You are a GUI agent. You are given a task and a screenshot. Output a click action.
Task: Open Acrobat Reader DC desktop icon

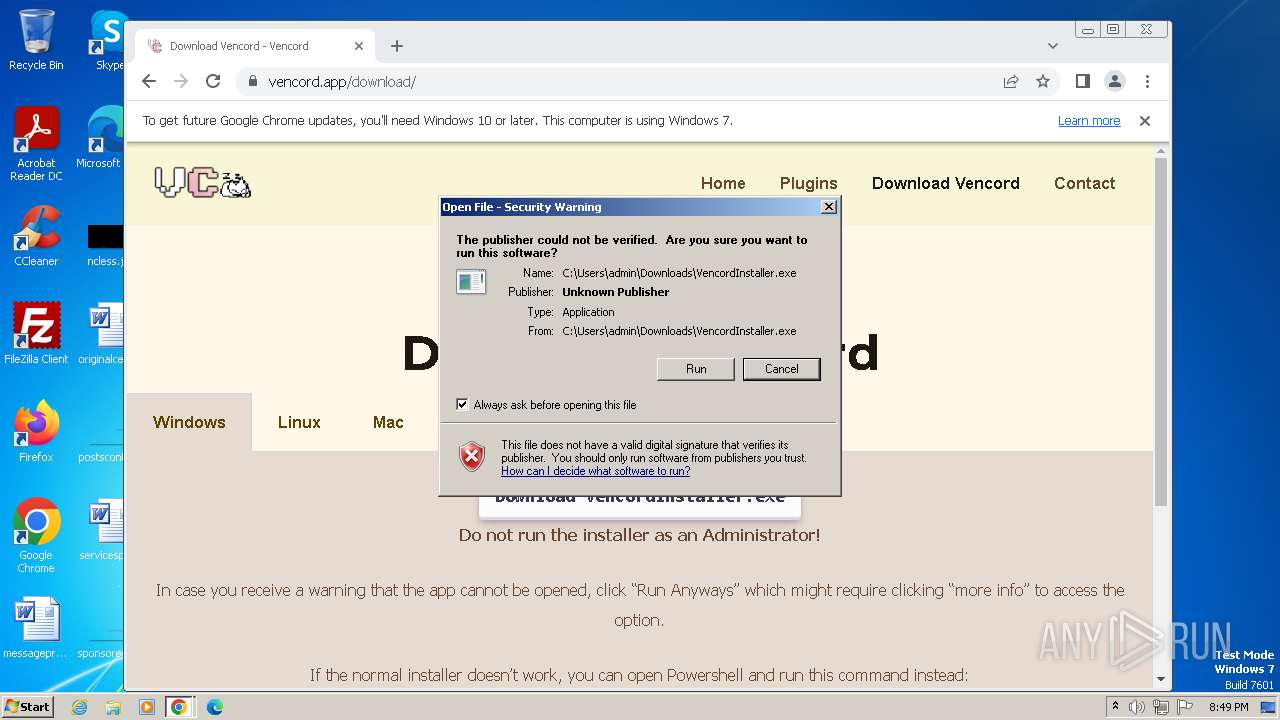pos(36,144)
